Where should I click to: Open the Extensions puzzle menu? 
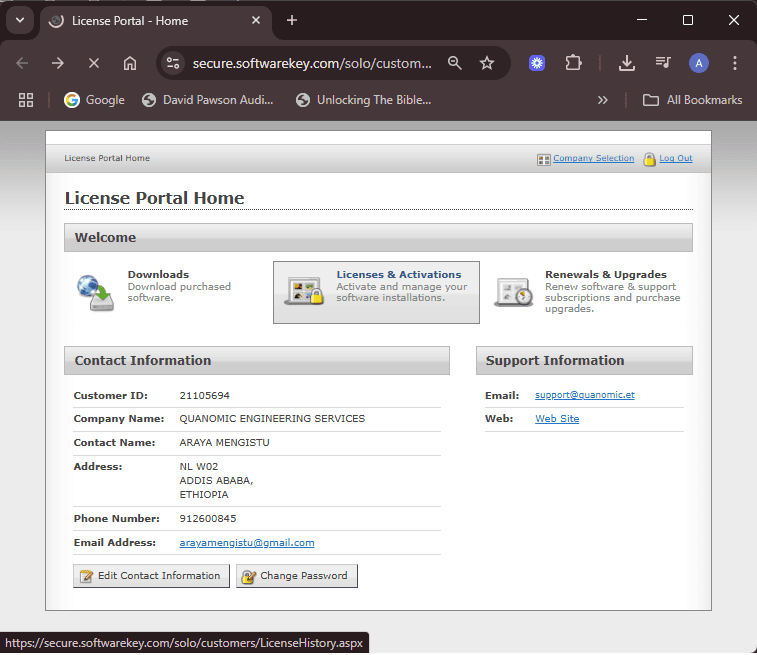click(573, 63)
